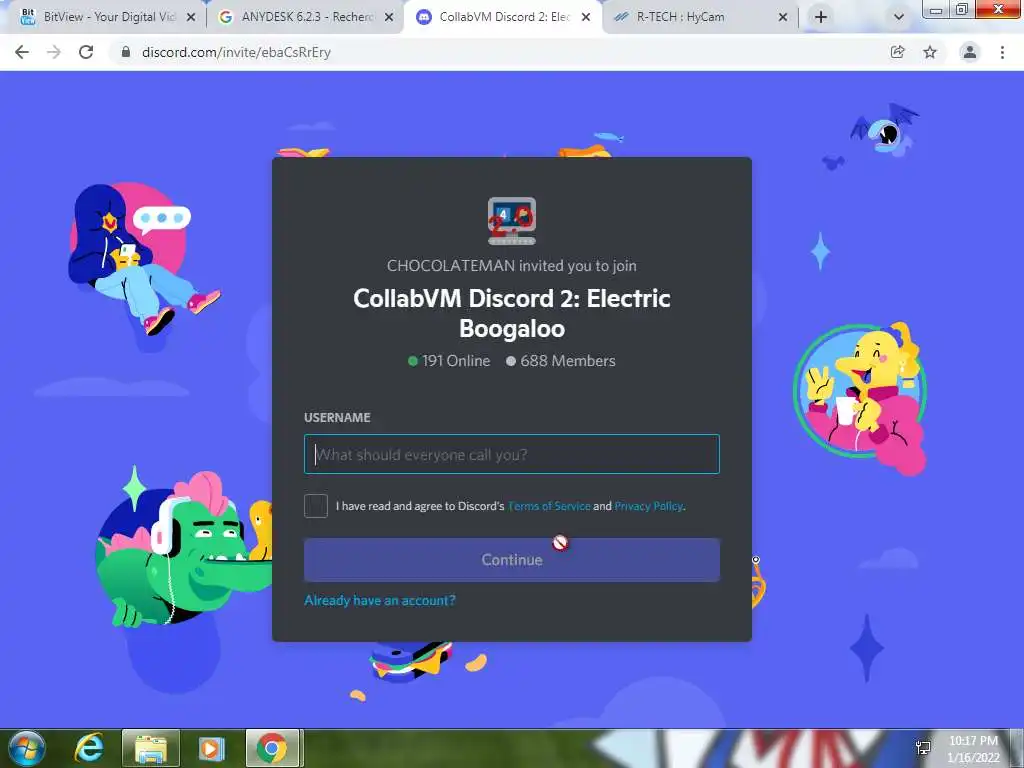Click the R-TECH tab favicon

(x=622, y=17)
